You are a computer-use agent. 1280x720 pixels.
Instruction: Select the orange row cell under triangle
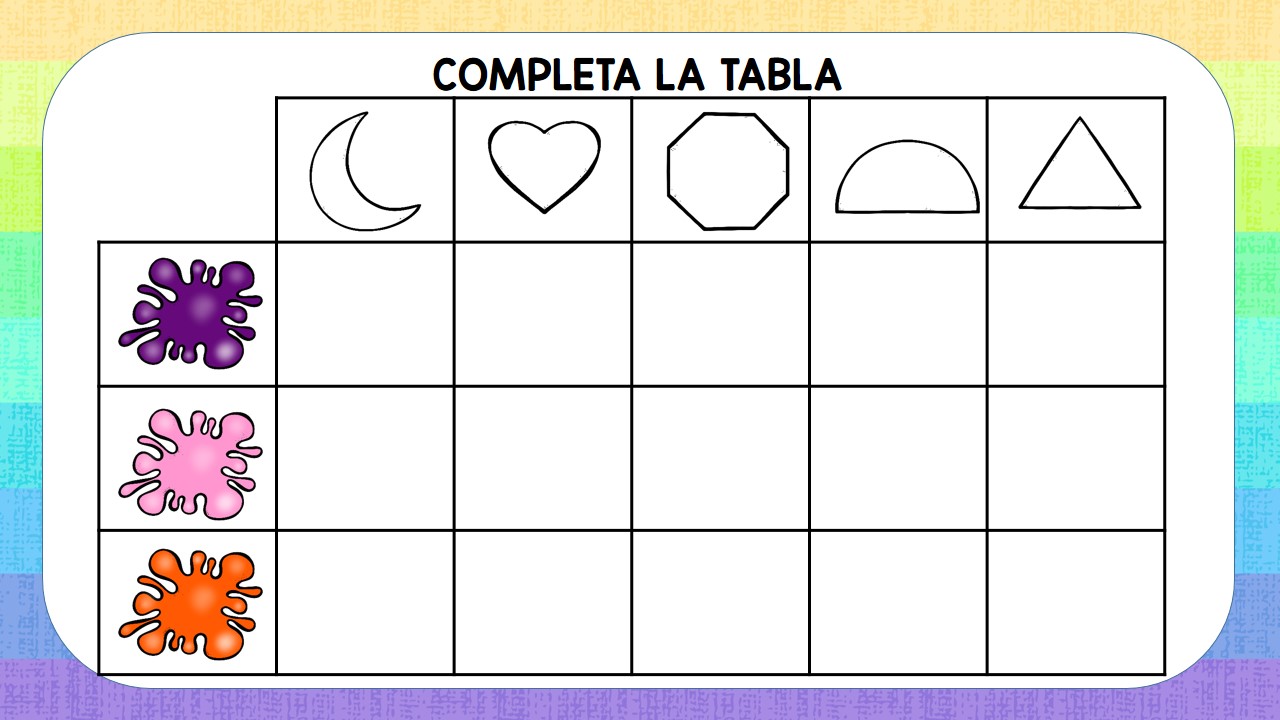(1076, 602)
